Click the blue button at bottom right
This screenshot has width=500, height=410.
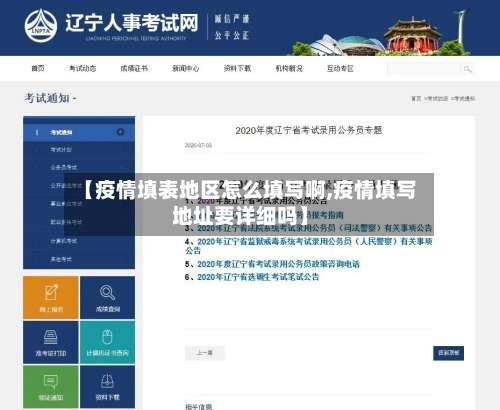pyautogui.click(x=448, y=353)
